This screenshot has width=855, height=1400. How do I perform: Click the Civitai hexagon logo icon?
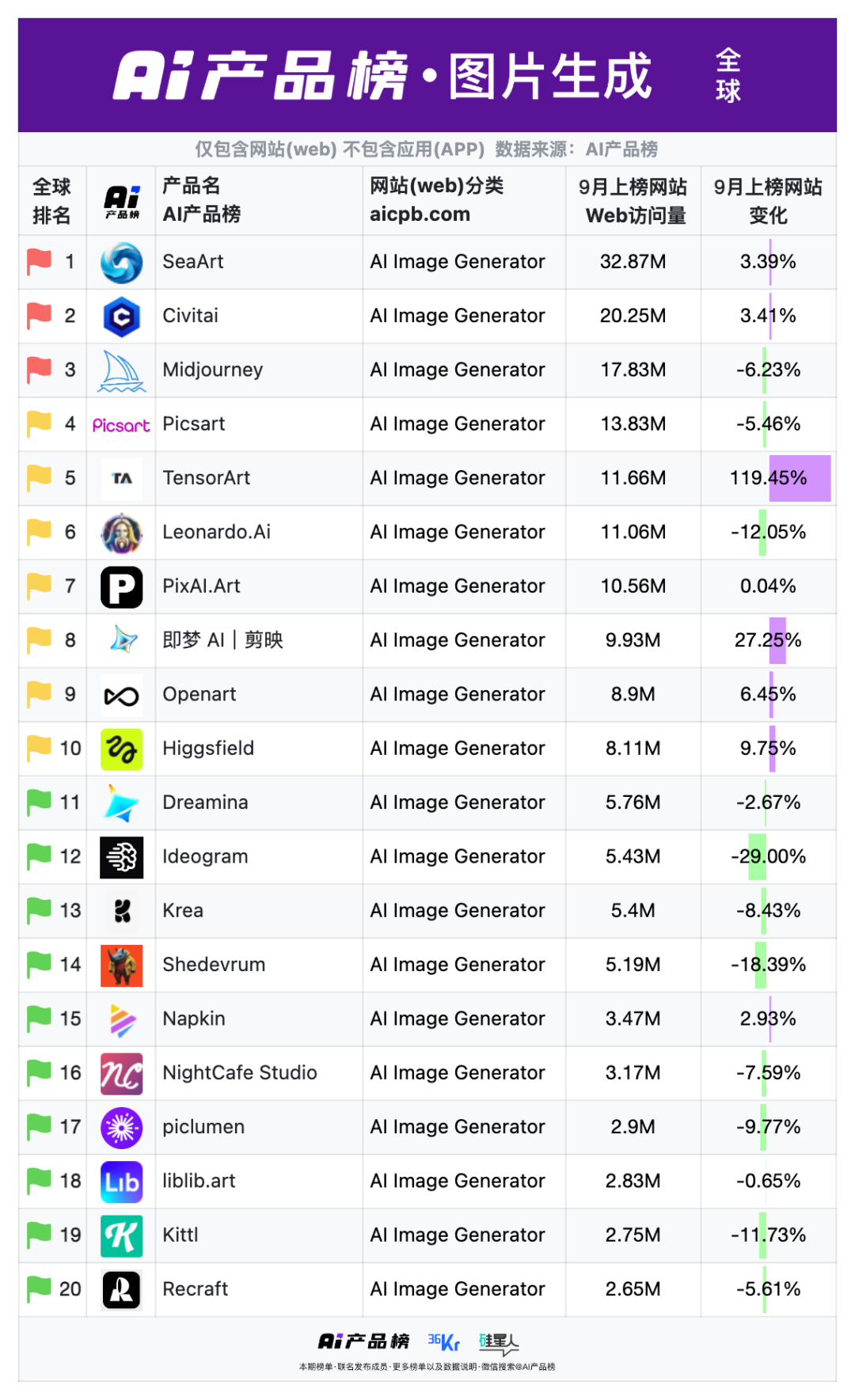(x=121, y=317)
